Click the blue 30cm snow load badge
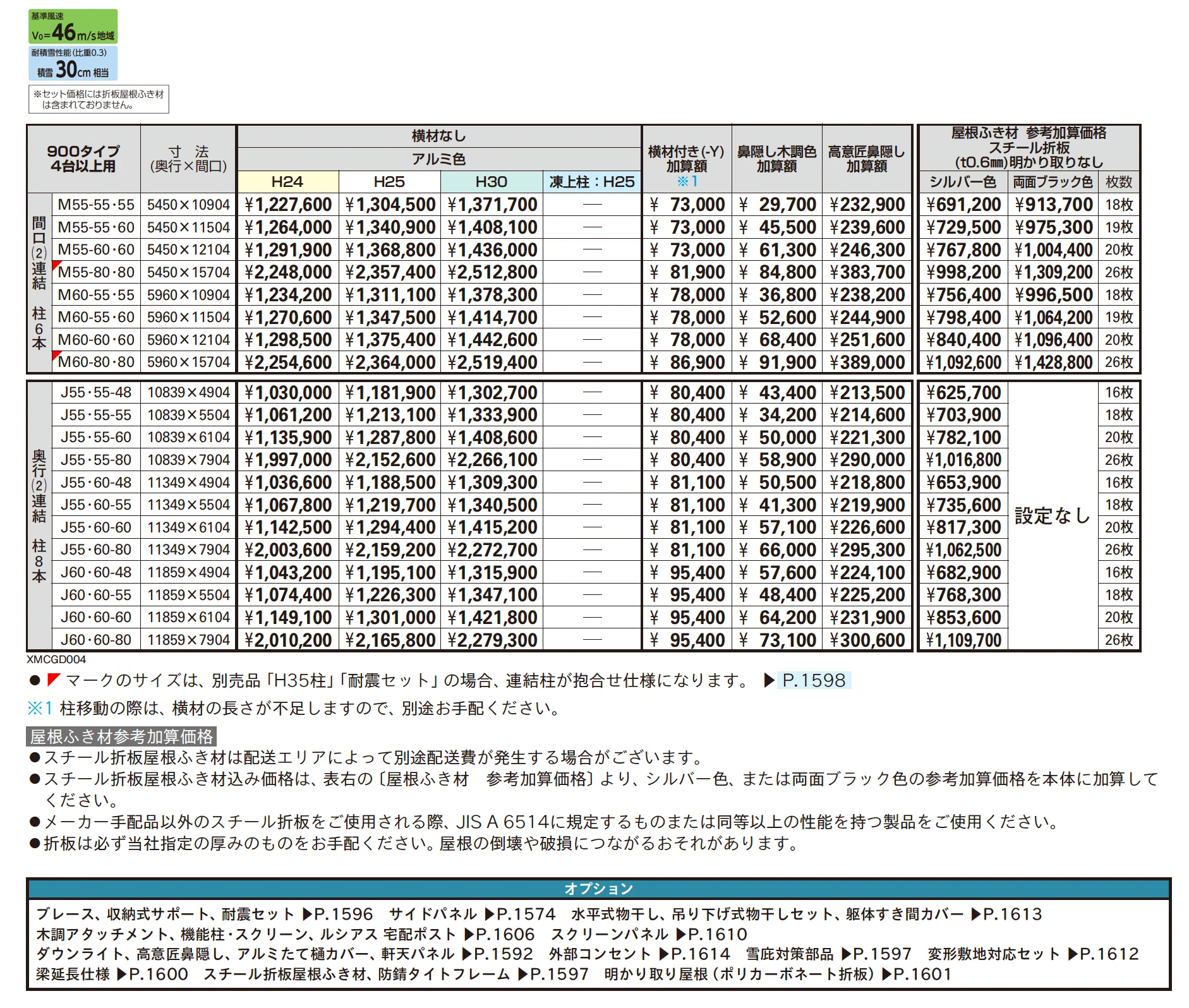1189x1008 pixels. [x=73, y=63]
